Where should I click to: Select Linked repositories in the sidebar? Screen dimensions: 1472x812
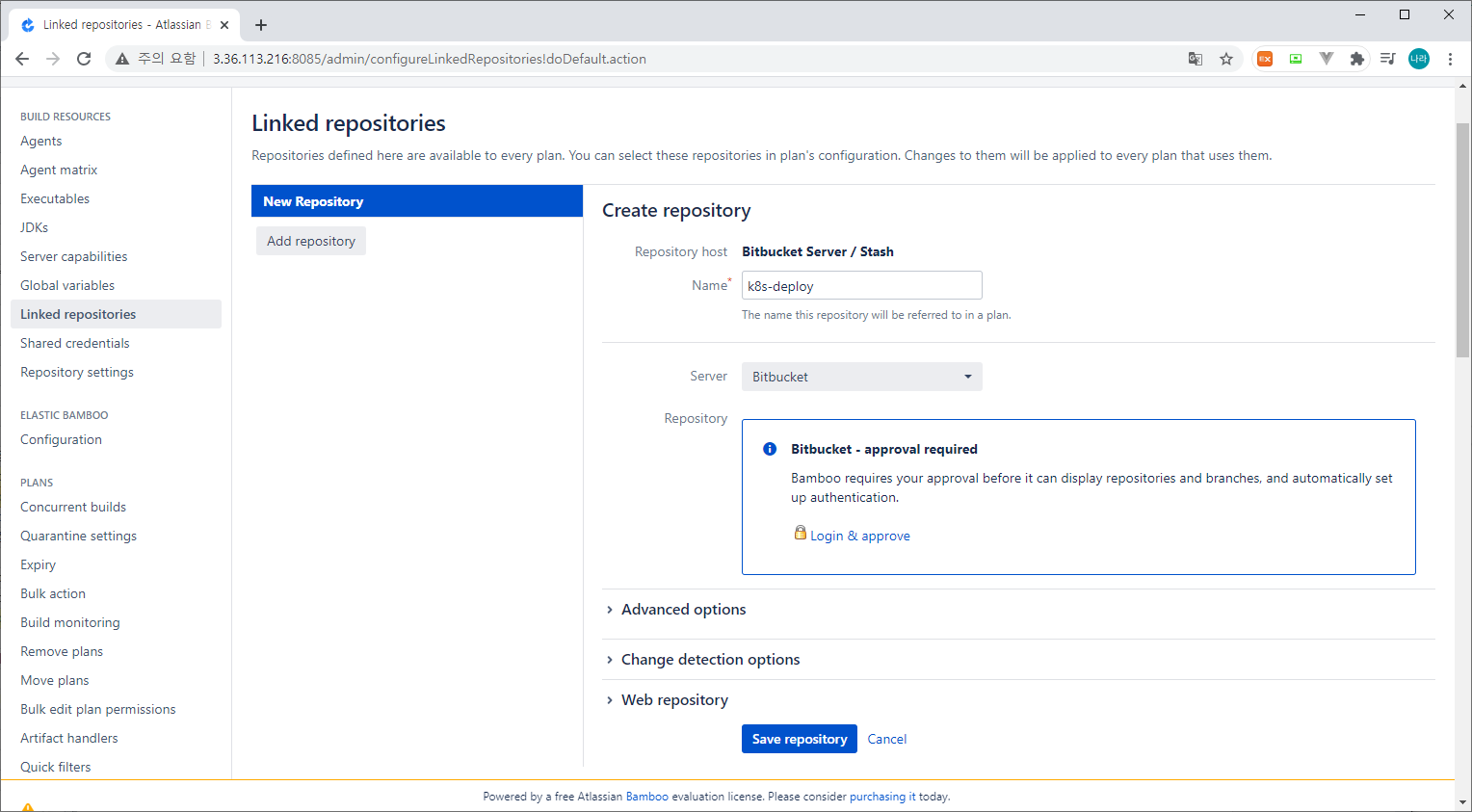(x=116, y=314)
